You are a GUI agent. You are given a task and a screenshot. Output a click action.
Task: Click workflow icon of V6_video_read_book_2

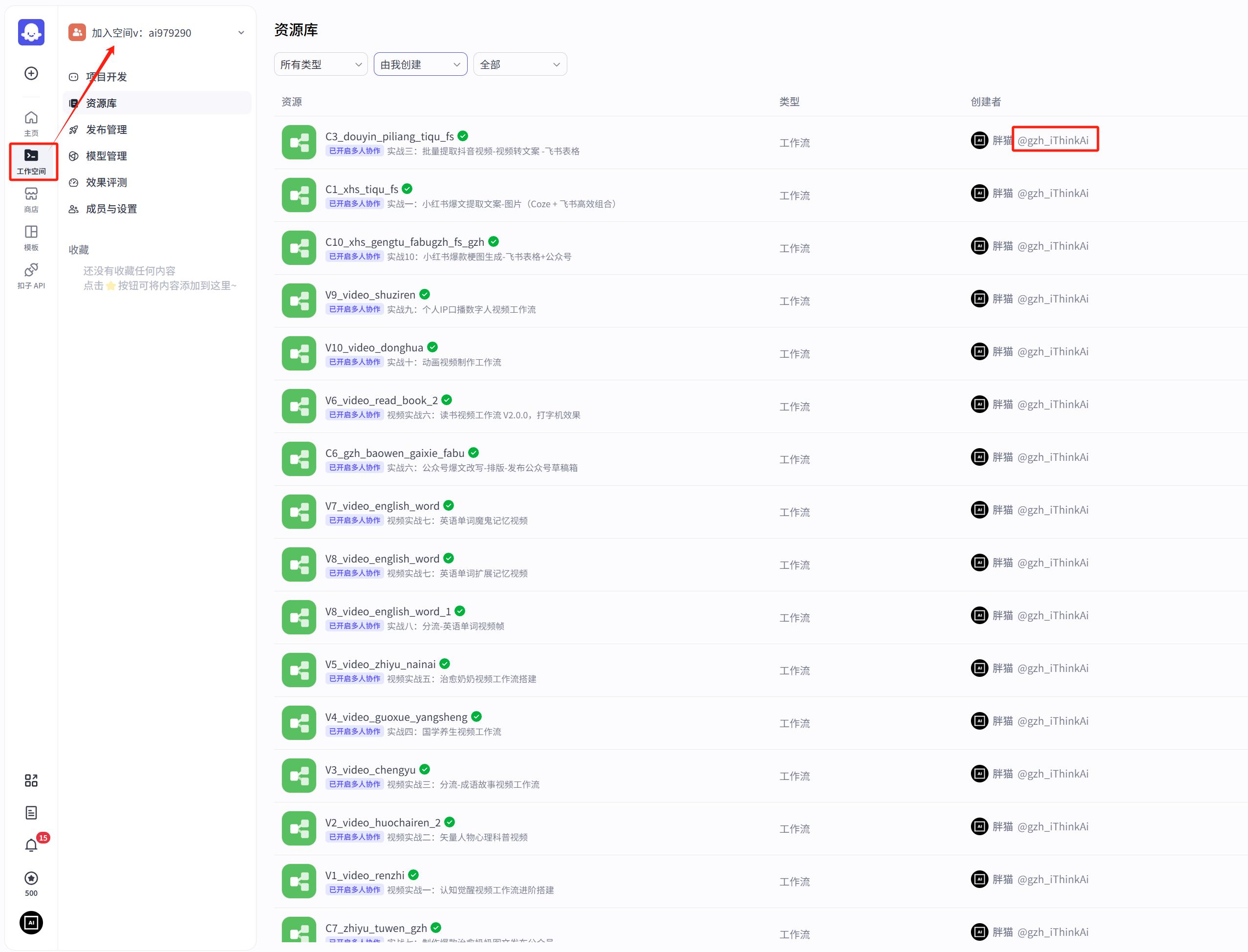pos(299,406)
